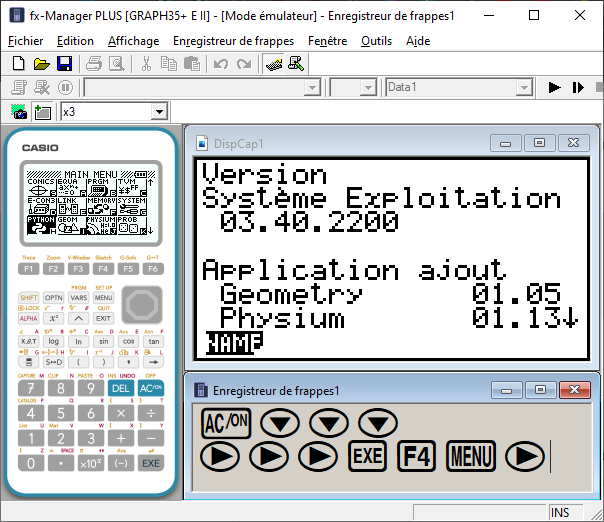Click the blue DEL key on the calculator
Image resolution: width=604 pixels, height=522 pixels.
click(121, 388)
